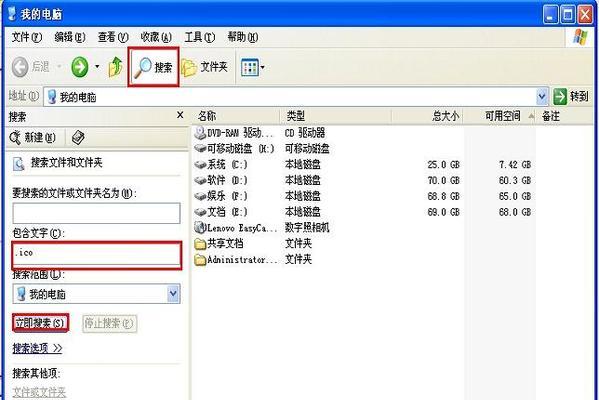The width and height of the screenshot is (599, 400).
Task: Click the indexing service icon beside 新建
Action: [78, 138]
